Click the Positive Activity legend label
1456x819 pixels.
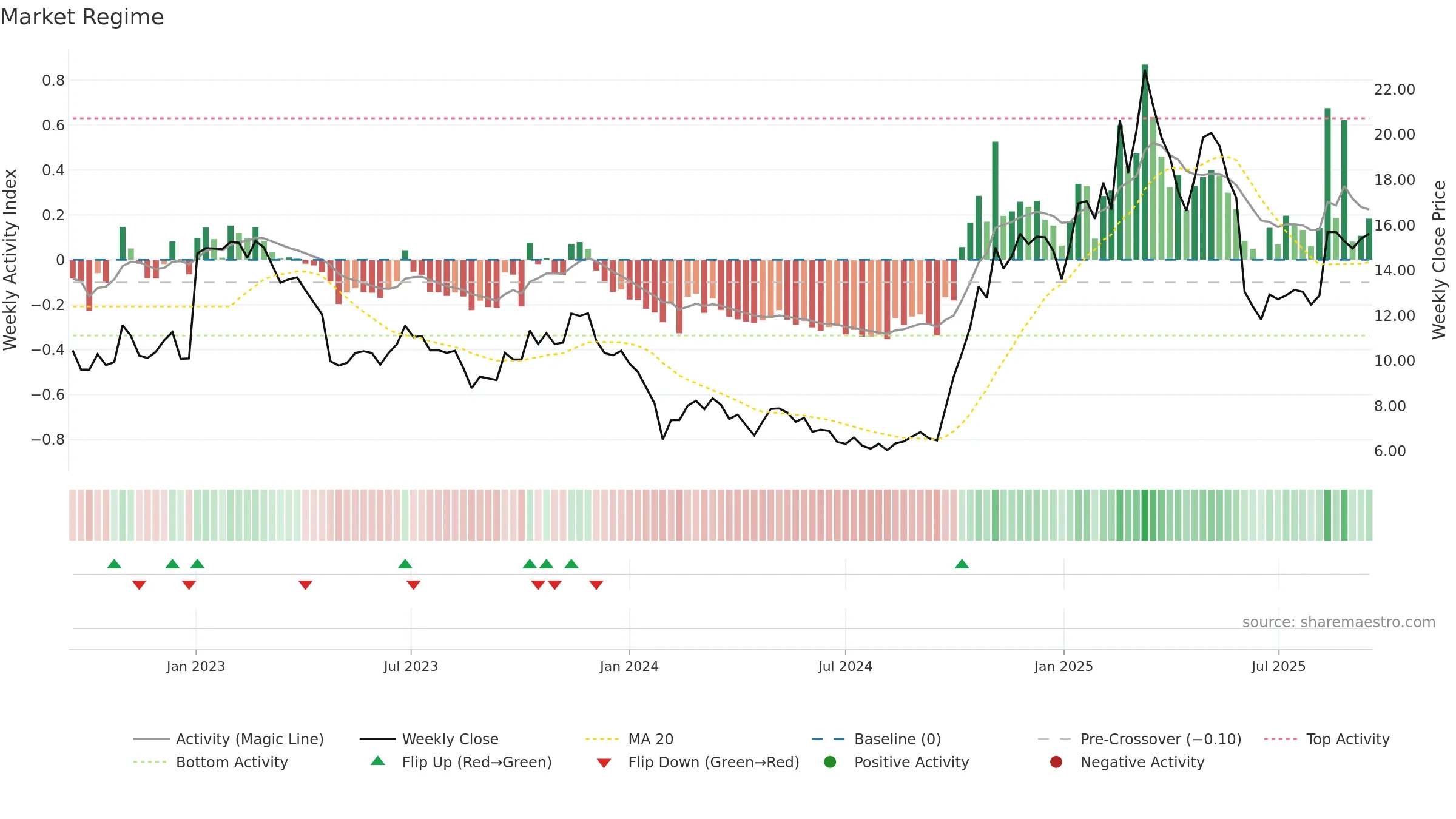tap(911, 762)
